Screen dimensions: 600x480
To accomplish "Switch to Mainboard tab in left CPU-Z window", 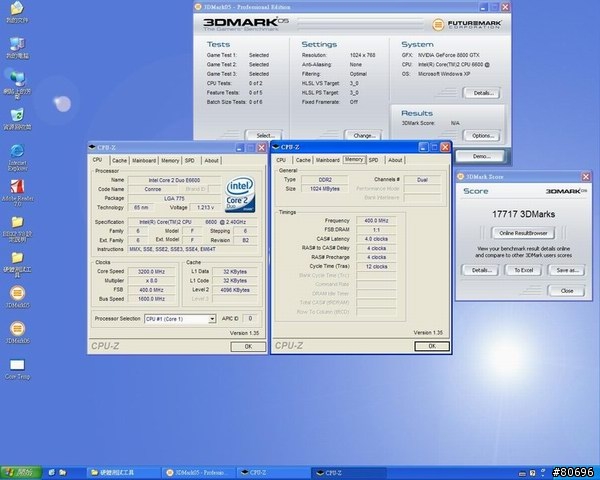I will pyautogui.click(x=144, y=161).
